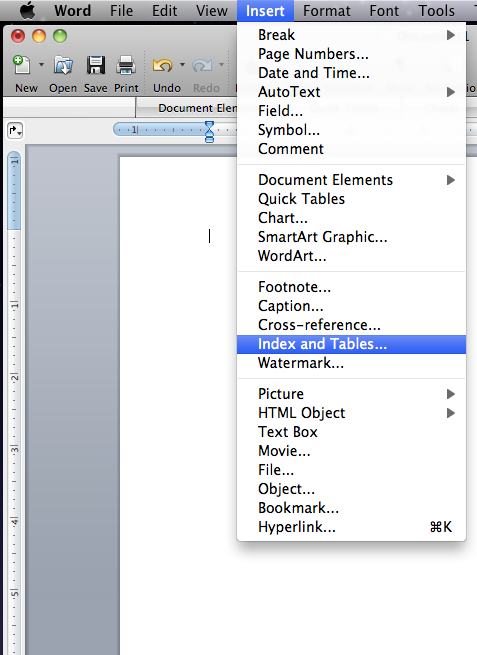Expand the Undo history dropdown arrow

tap(183, 65)
